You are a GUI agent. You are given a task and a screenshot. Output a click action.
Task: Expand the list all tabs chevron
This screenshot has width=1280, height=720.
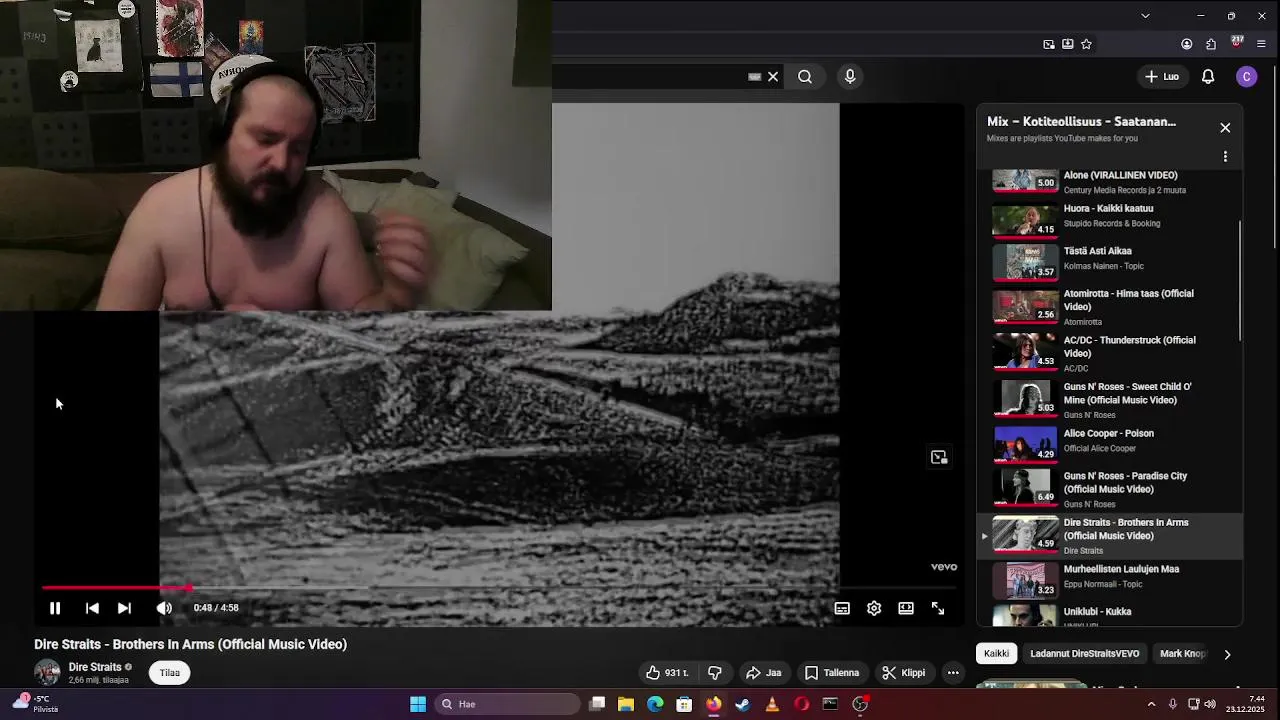point(1145,16)
